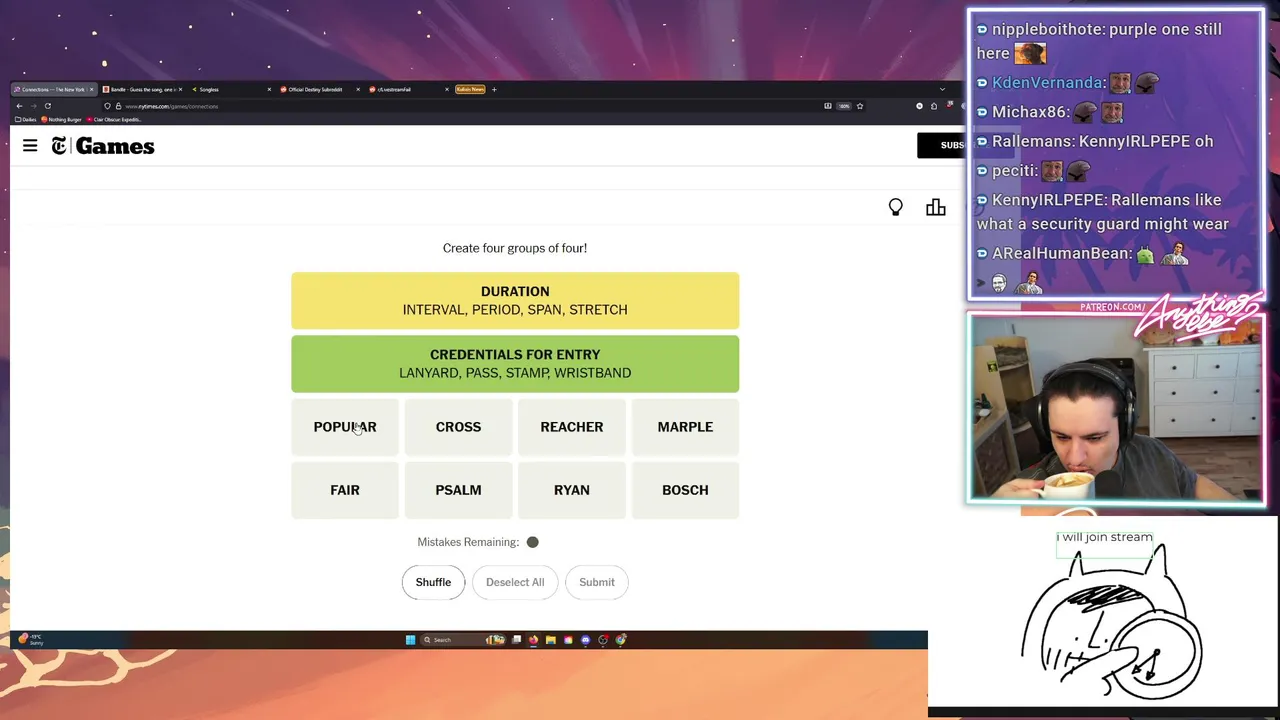Click the Deselect All button

[515, 582]
